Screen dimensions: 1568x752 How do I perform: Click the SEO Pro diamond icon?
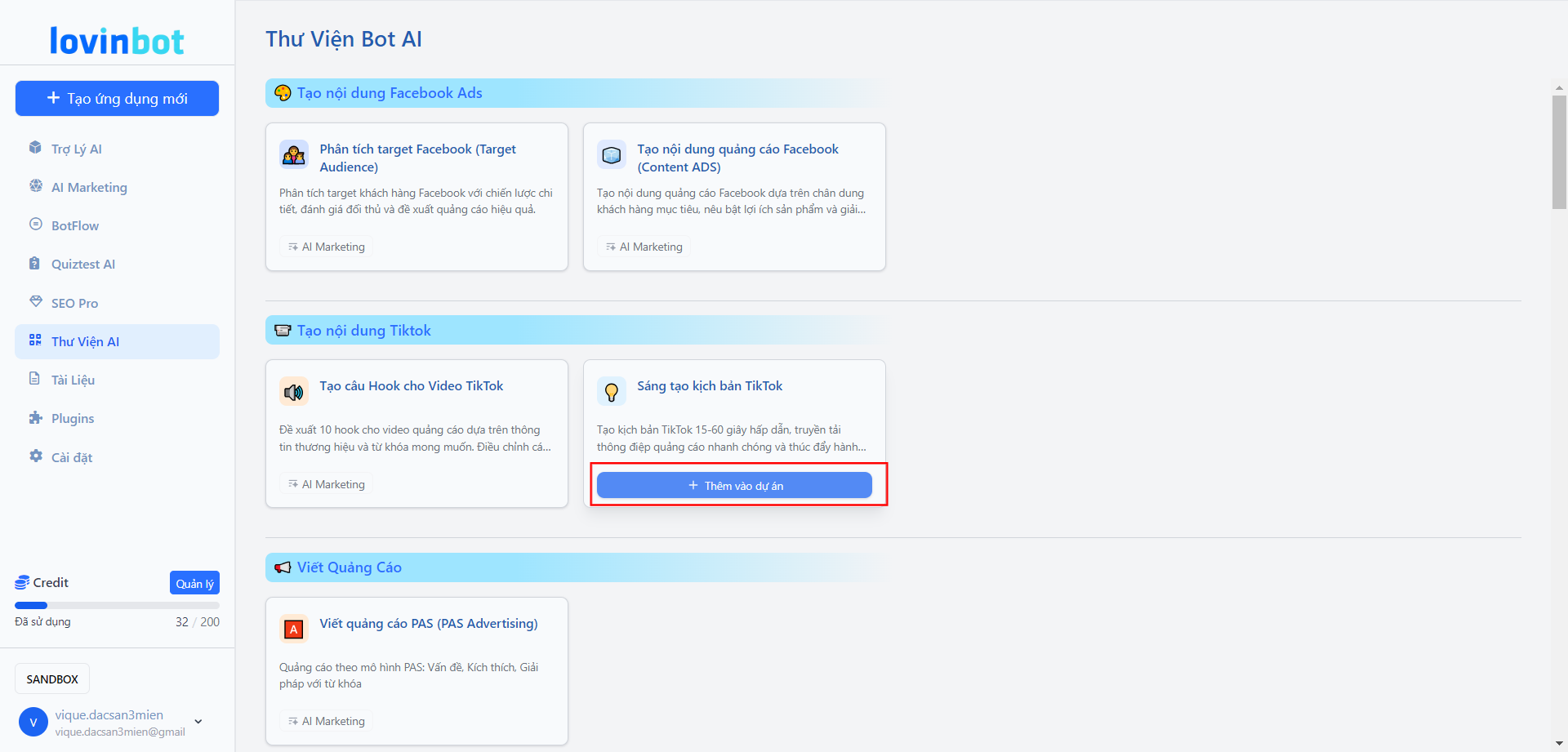click(x=35, y=301)
